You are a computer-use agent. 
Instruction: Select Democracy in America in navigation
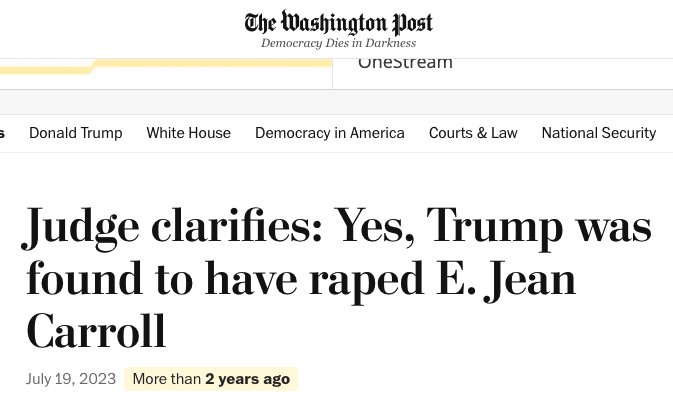[x=330, y=133]
